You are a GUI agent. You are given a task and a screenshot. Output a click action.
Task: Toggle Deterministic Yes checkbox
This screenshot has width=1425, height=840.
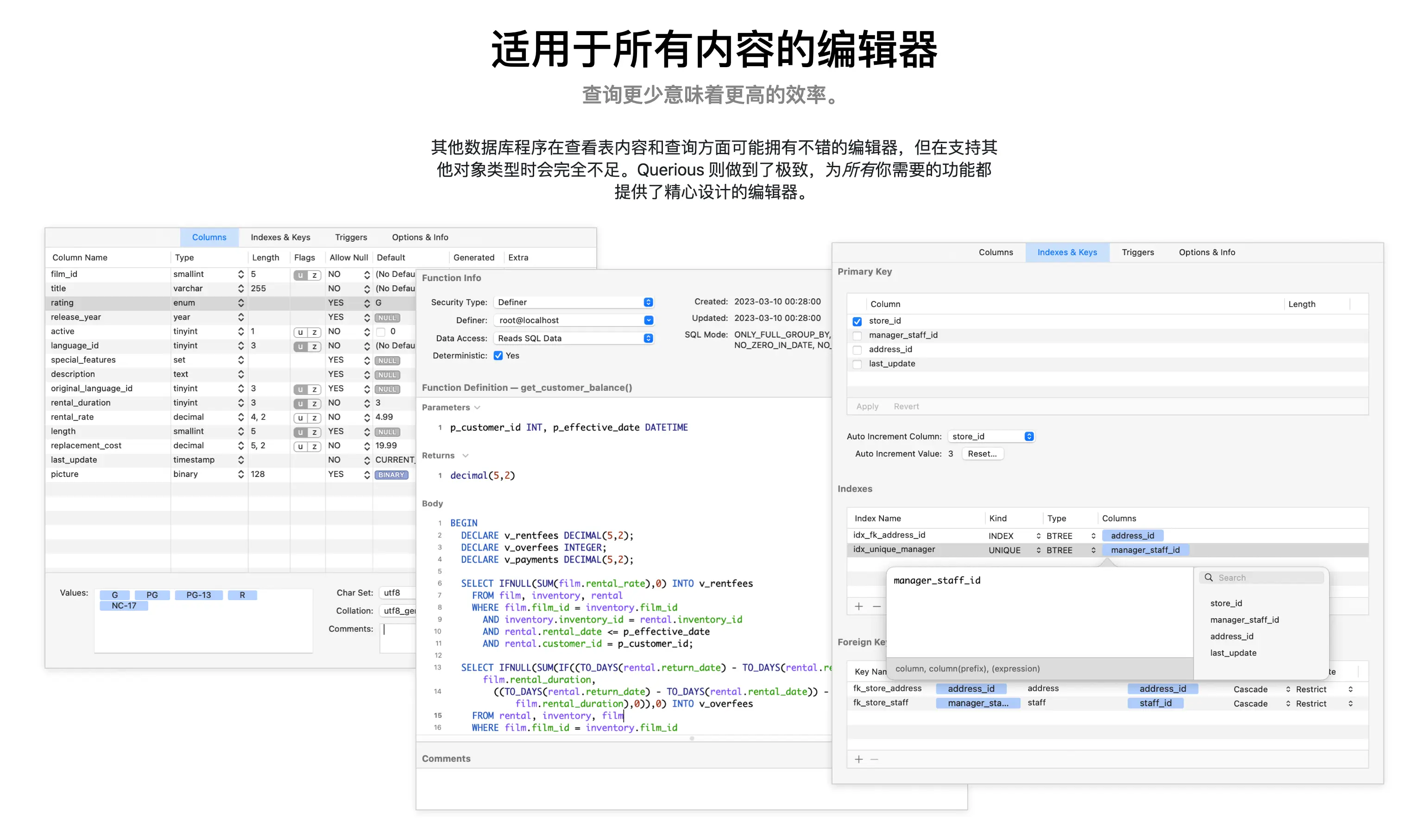(x=498, y=356)
